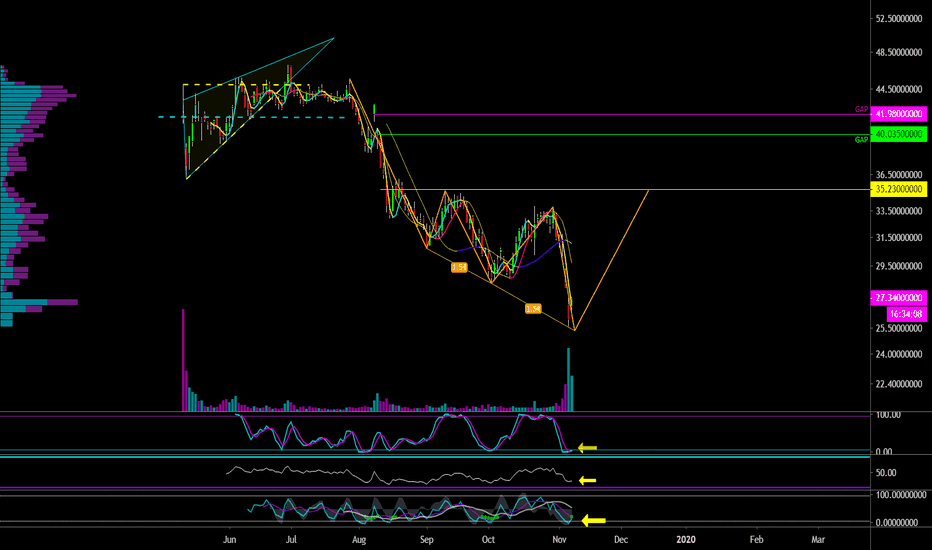
Task: Click the 22.40000000 price scale label
Action: coord(899,384)
